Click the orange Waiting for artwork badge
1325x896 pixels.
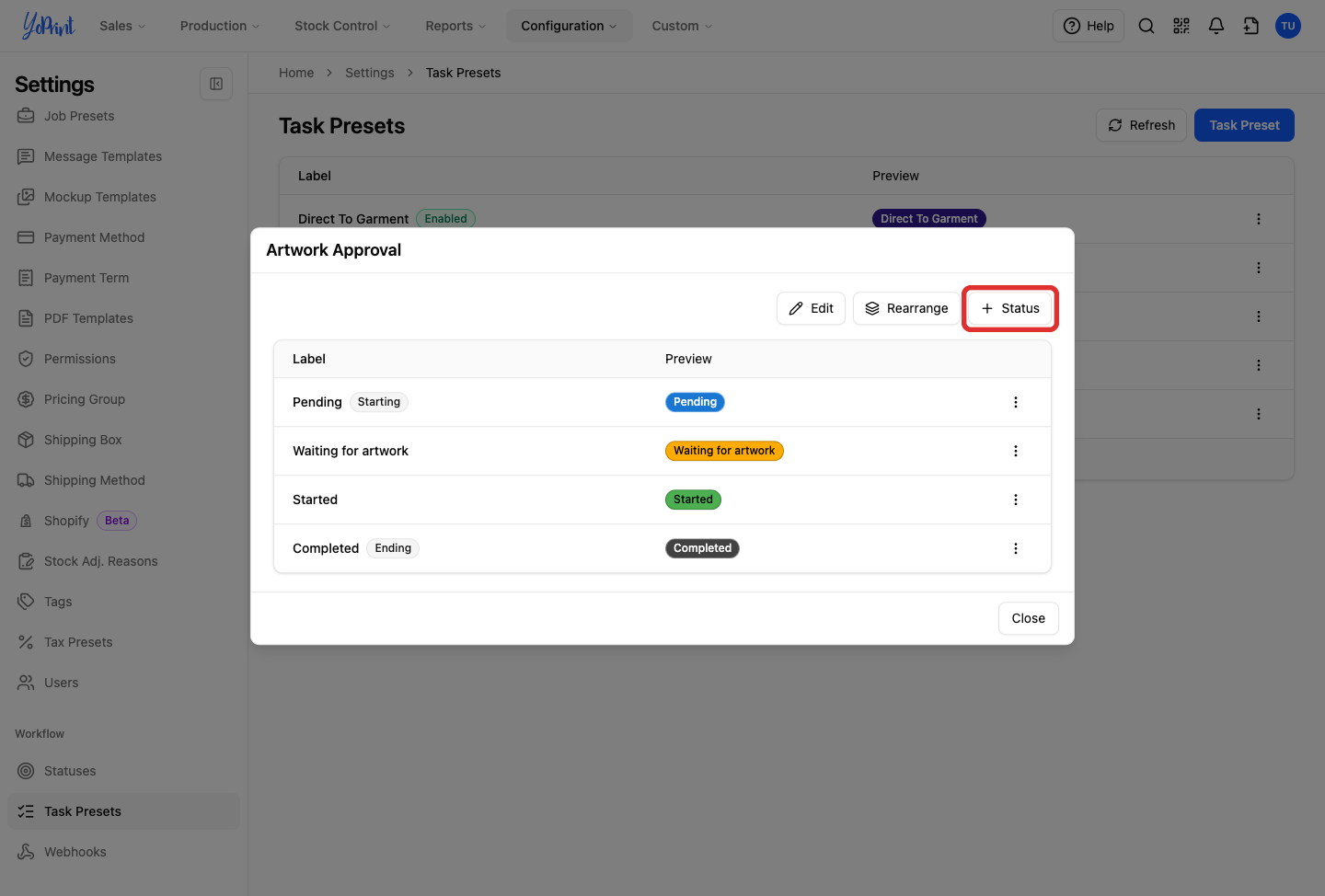724,451
